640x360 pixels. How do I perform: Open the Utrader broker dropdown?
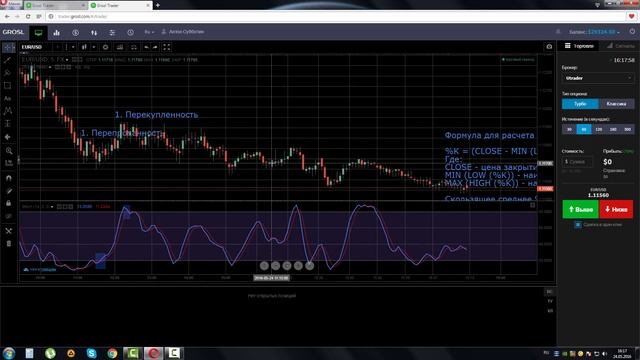pyautogui.click(x=598, y=78)
